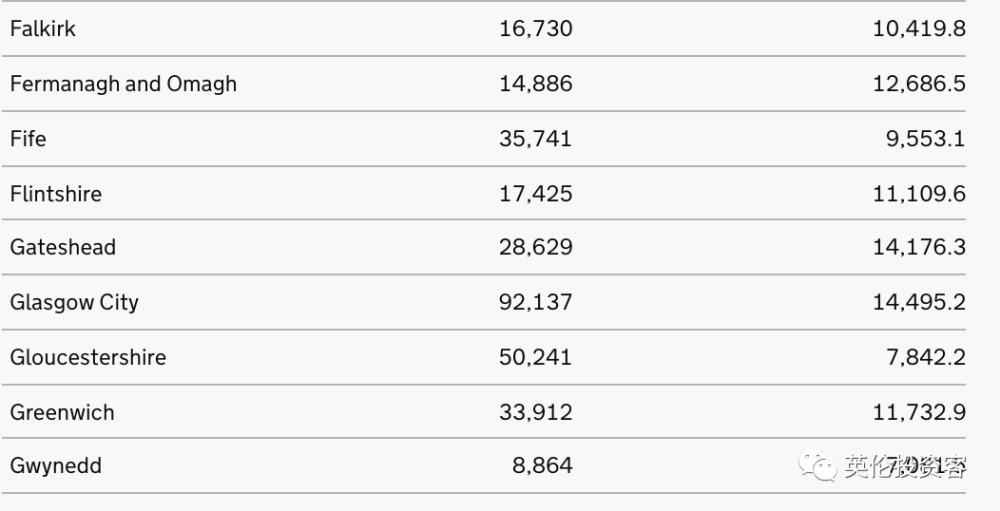Click the WeChat logo watermark icon
The width and height of the screenshot is (1000, 511).
818,465
